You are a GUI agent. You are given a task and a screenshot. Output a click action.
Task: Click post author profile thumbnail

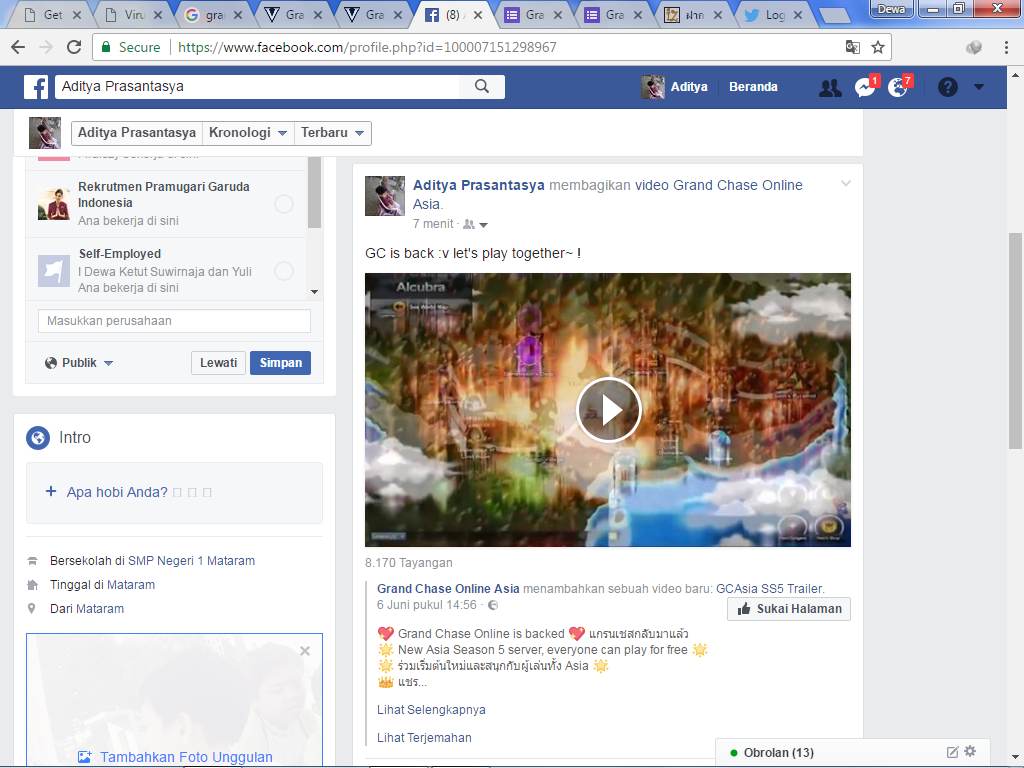tap(385, 195)
